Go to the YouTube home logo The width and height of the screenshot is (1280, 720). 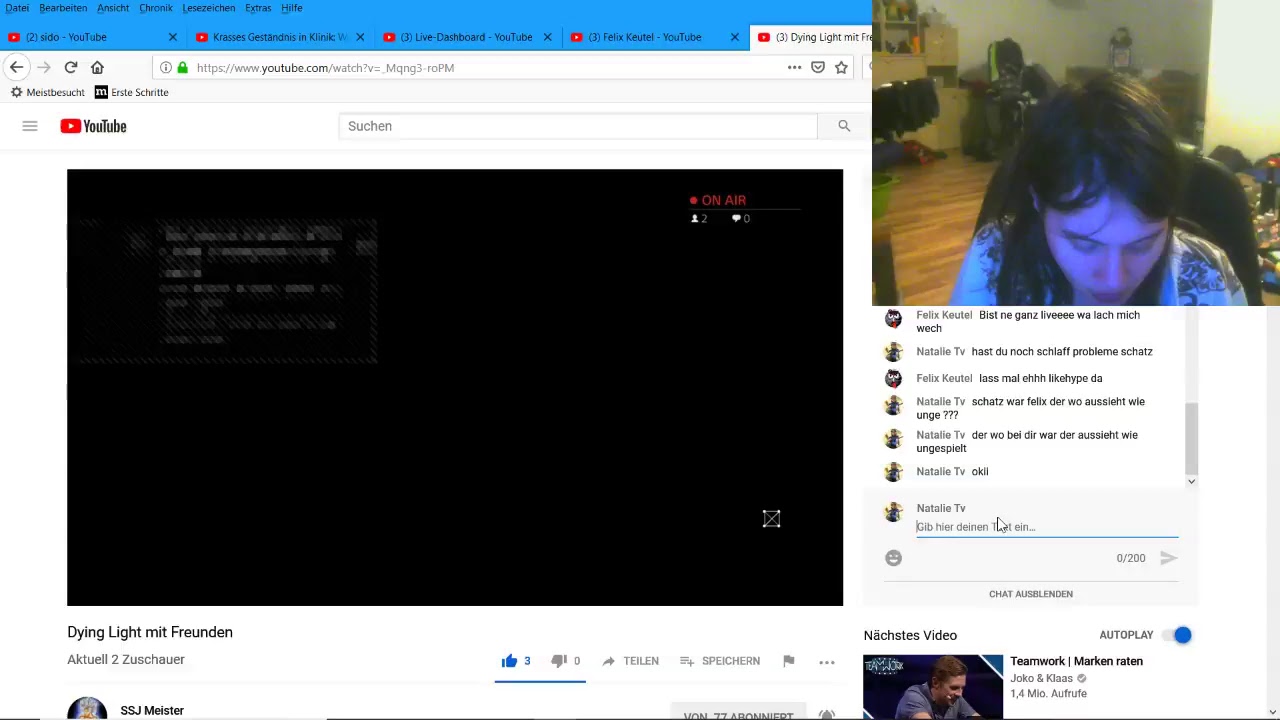coord(93,126)
